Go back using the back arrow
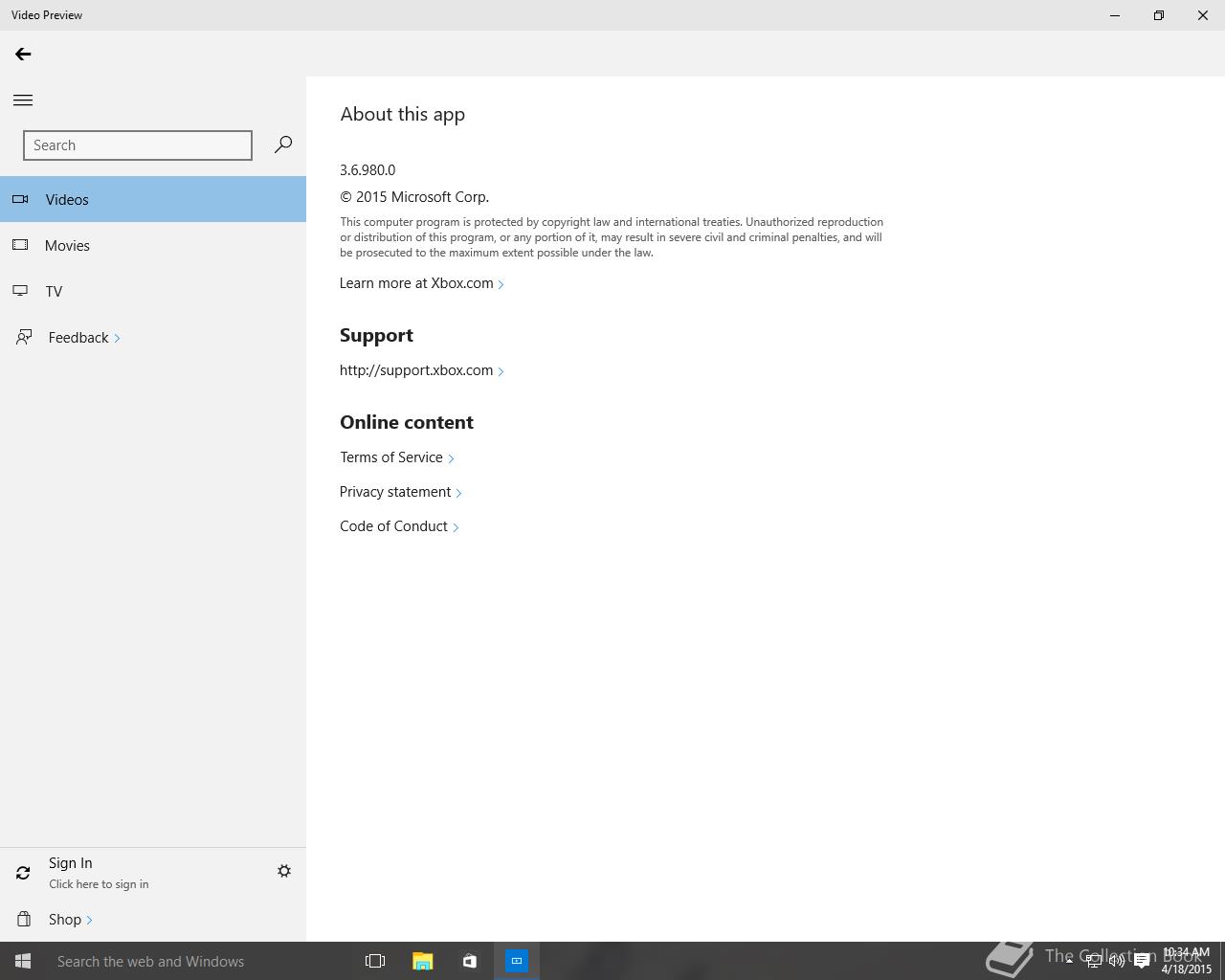Screen dimensions: 1225x980 (x=23, y=55)
